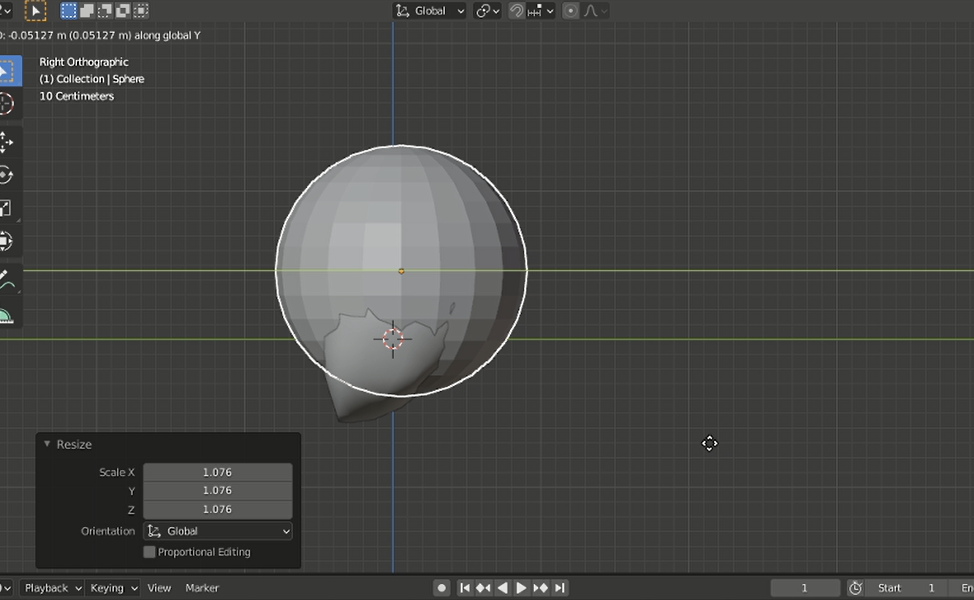
Task: Set selection mode to invert selection
Action: (x=123, y=11)
